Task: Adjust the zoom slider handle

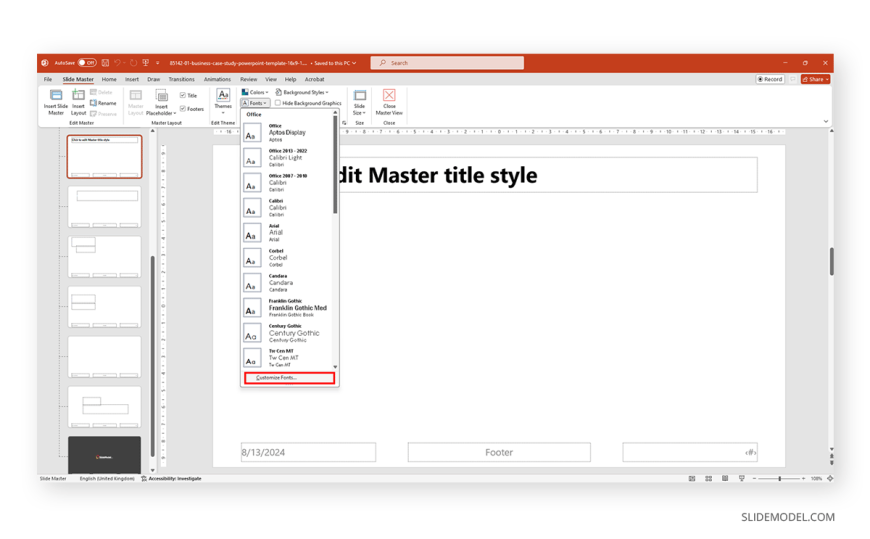Action: [x=780, y=478]
